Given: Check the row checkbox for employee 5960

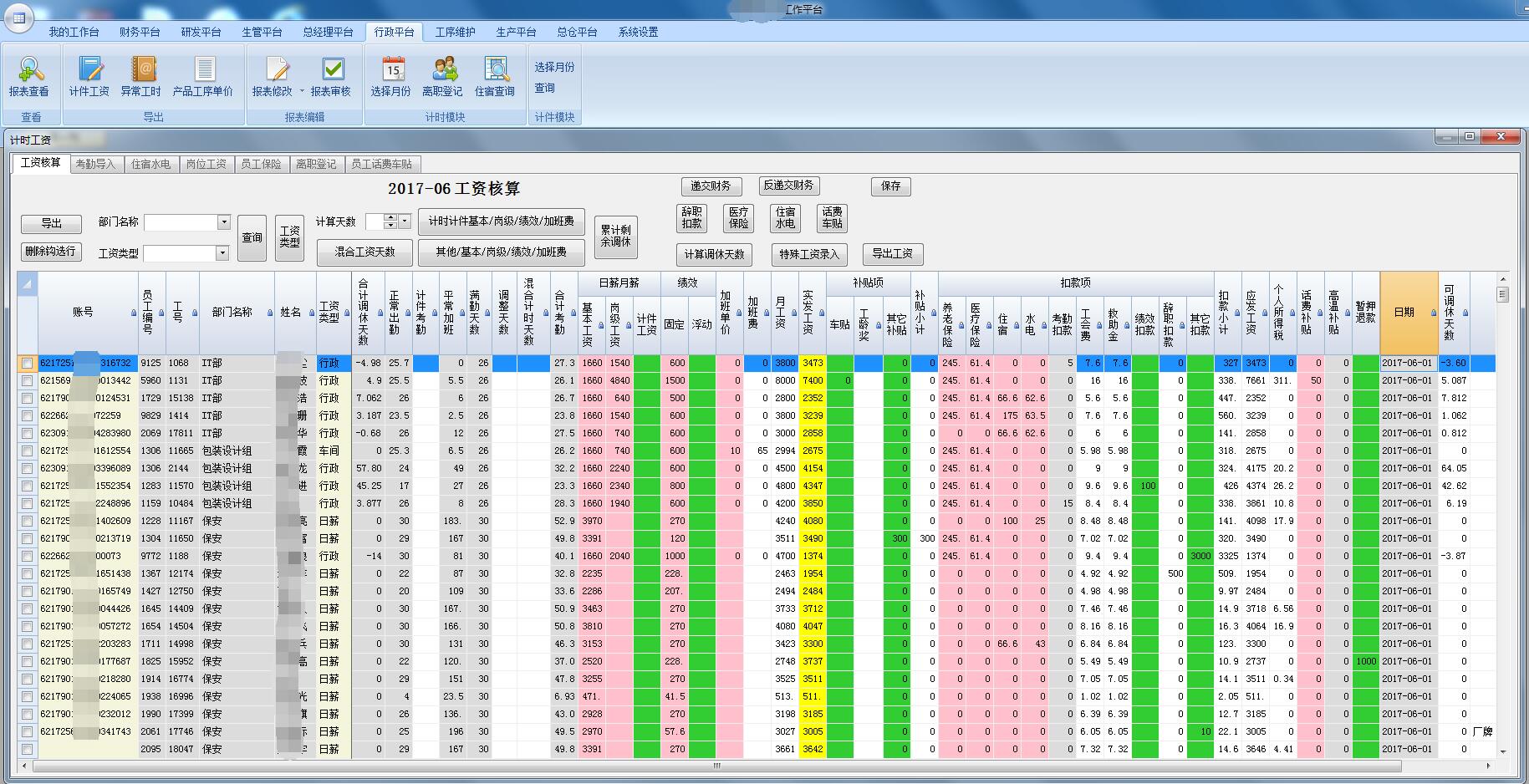Looking at the screenshot, I should tap(28, 381).
